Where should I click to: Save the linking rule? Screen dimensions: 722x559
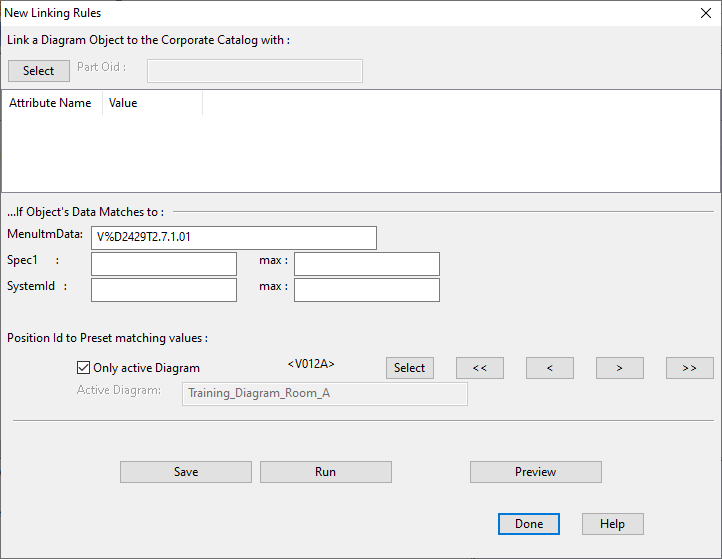(186, 472)
